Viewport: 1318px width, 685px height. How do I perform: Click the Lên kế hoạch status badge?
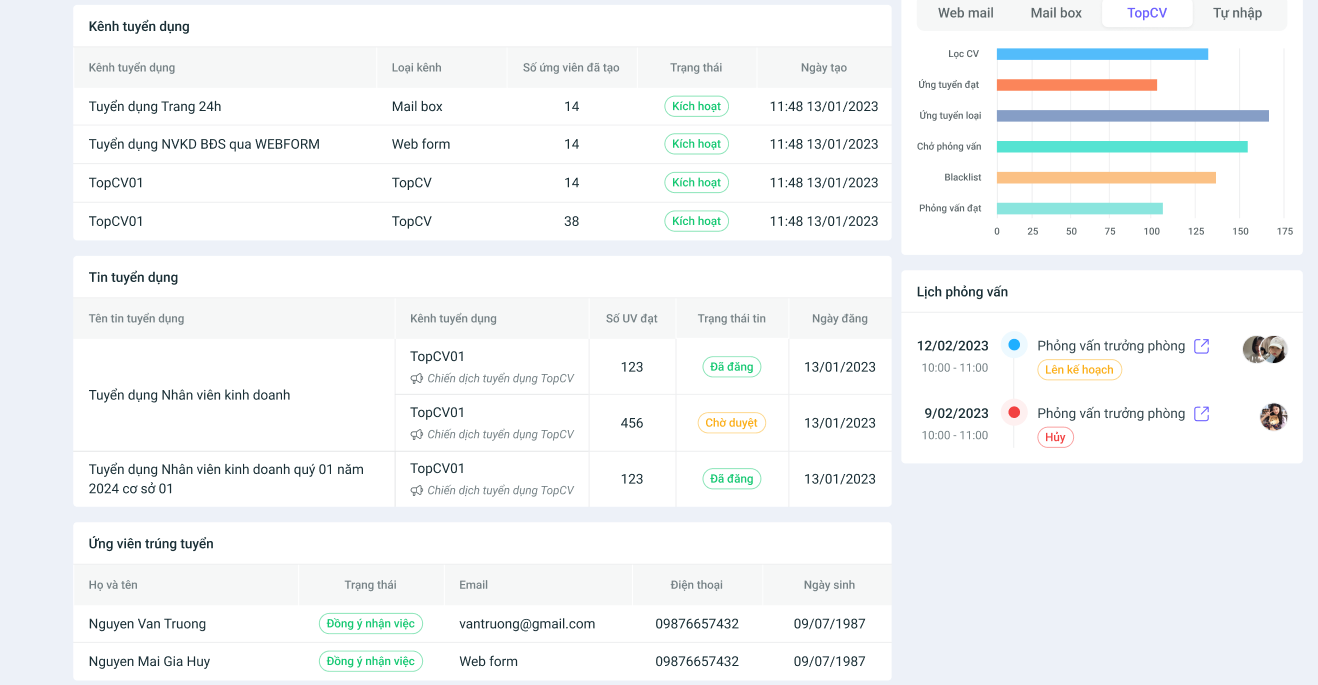coord(1079,370)
